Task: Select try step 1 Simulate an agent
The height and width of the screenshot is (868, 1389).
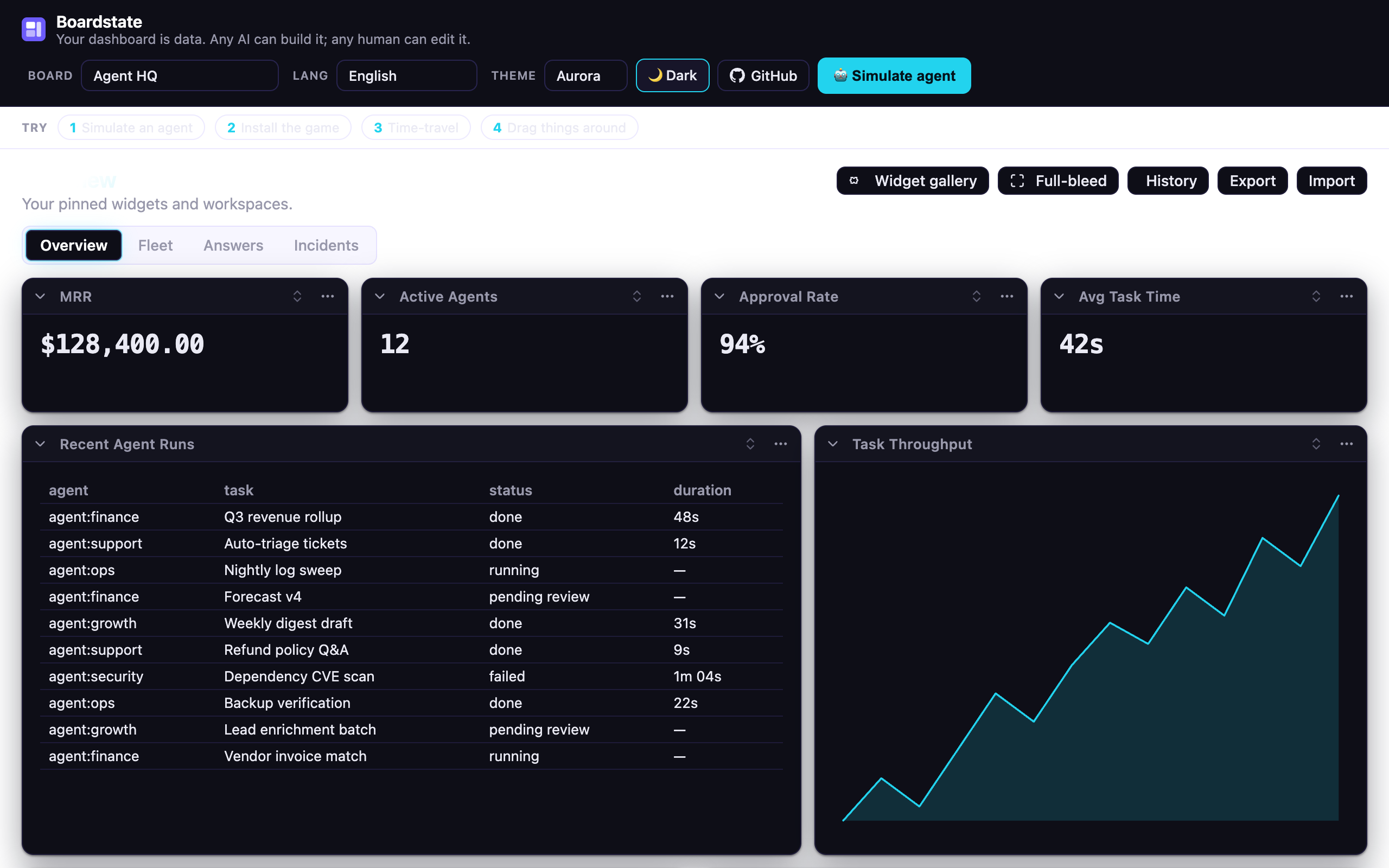Action: 131,127
